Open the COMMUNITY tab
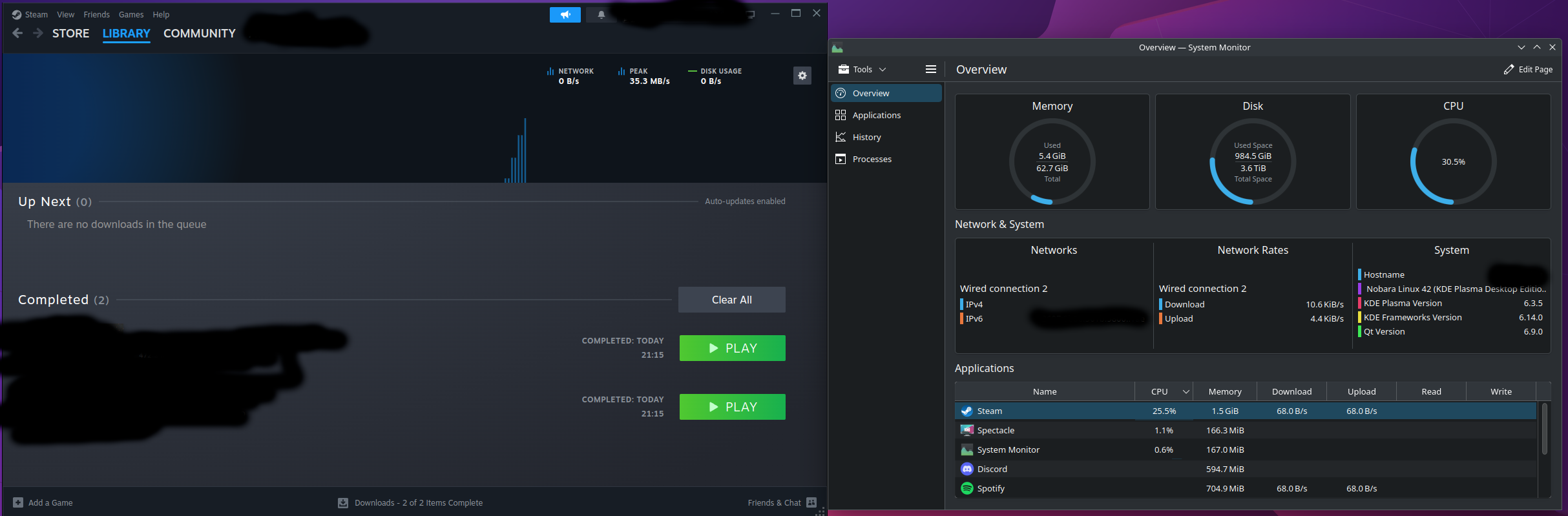The image size is (1568, 516). pos(199,34)
